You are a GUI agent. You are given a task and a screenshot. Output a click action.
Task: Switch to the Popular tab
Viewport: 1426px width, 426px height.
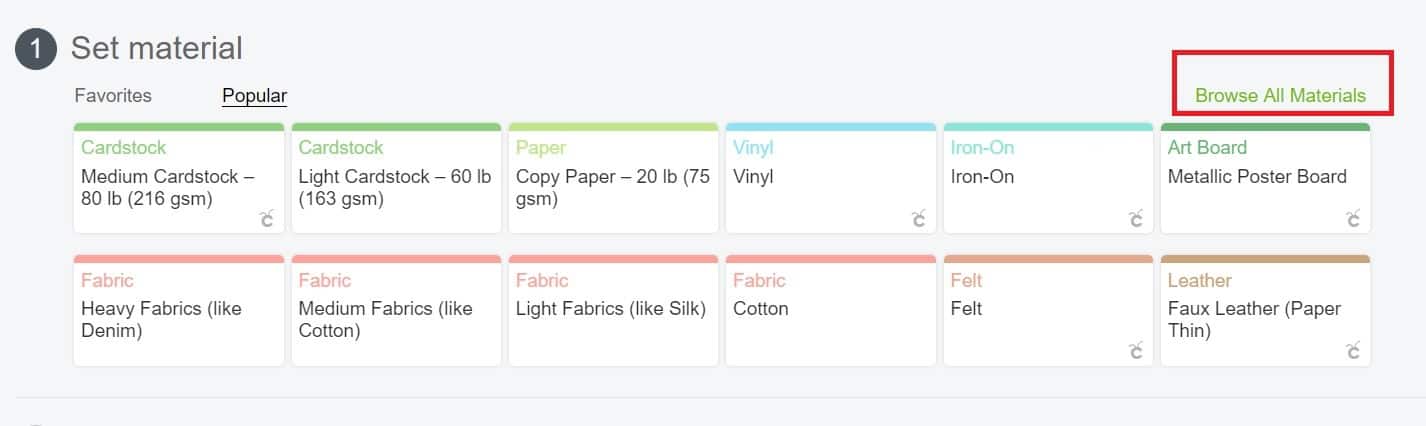[x=254, y=96]
